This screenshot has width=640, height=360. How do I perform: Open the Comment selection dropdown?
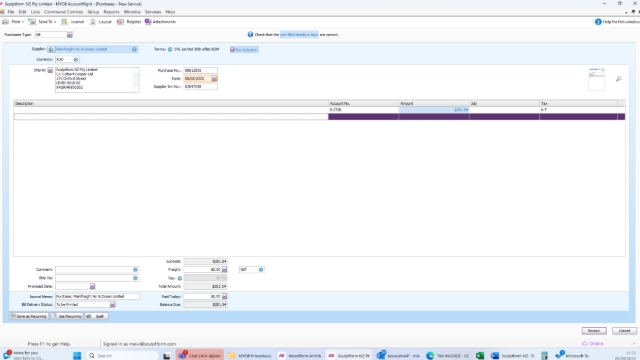pyautogui.click(x=135, y=270)
